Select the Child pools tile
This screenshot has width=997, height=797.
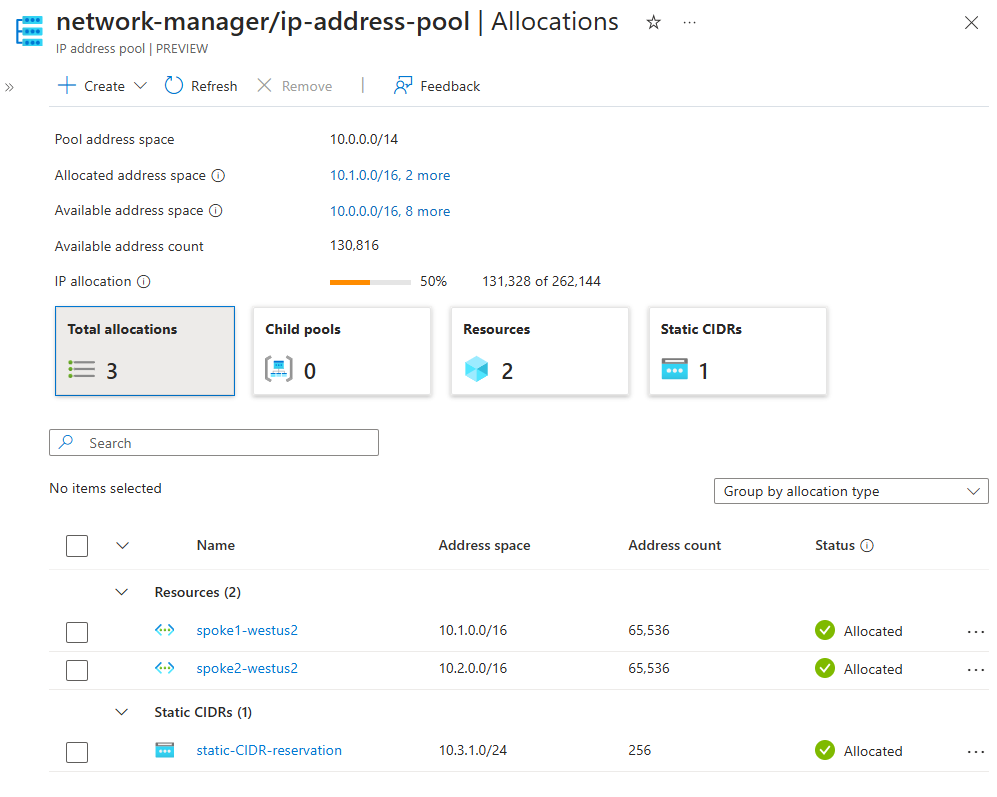(x=342, y=351)
